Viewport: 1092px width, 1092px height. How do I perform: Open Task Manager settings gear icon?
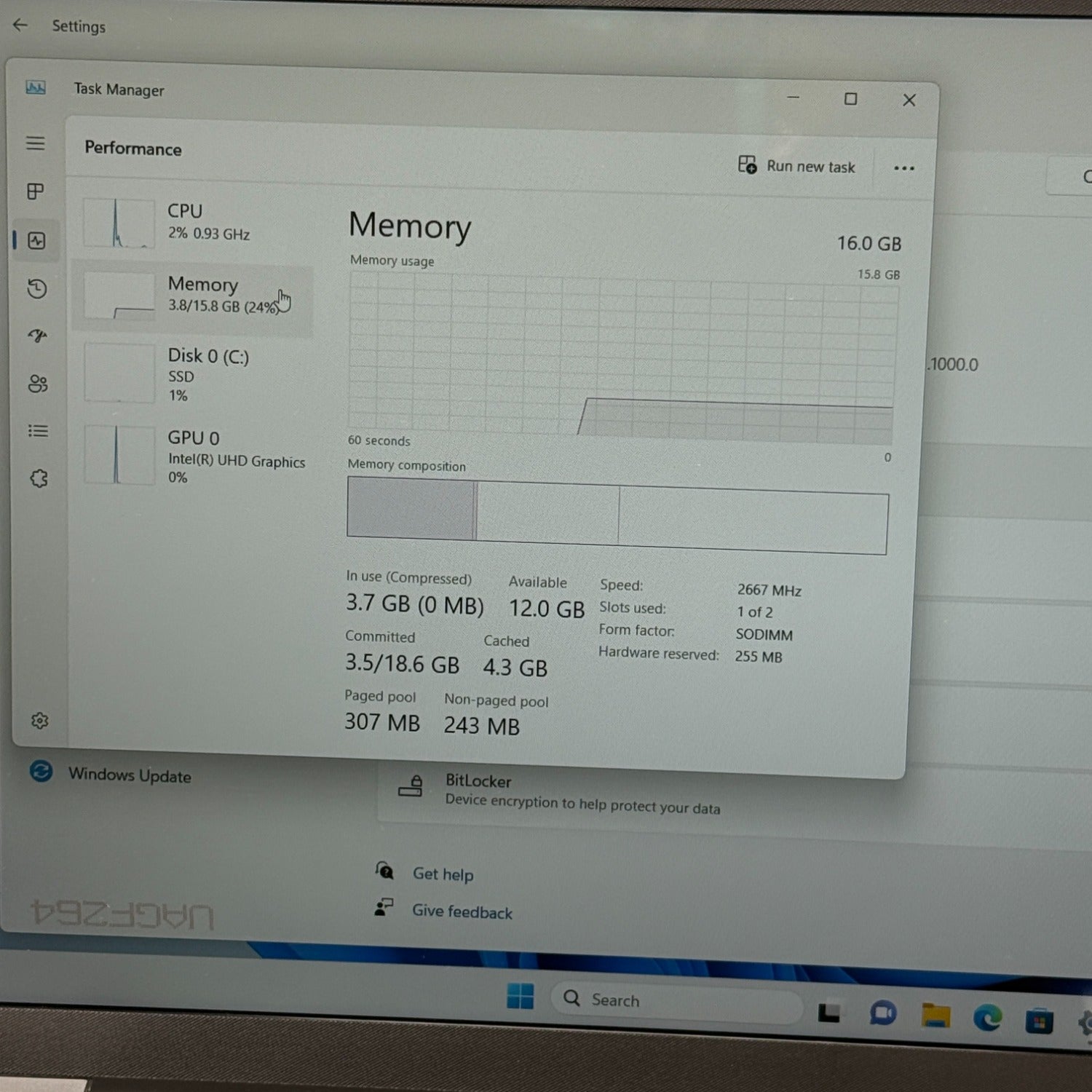click(40, 721)
